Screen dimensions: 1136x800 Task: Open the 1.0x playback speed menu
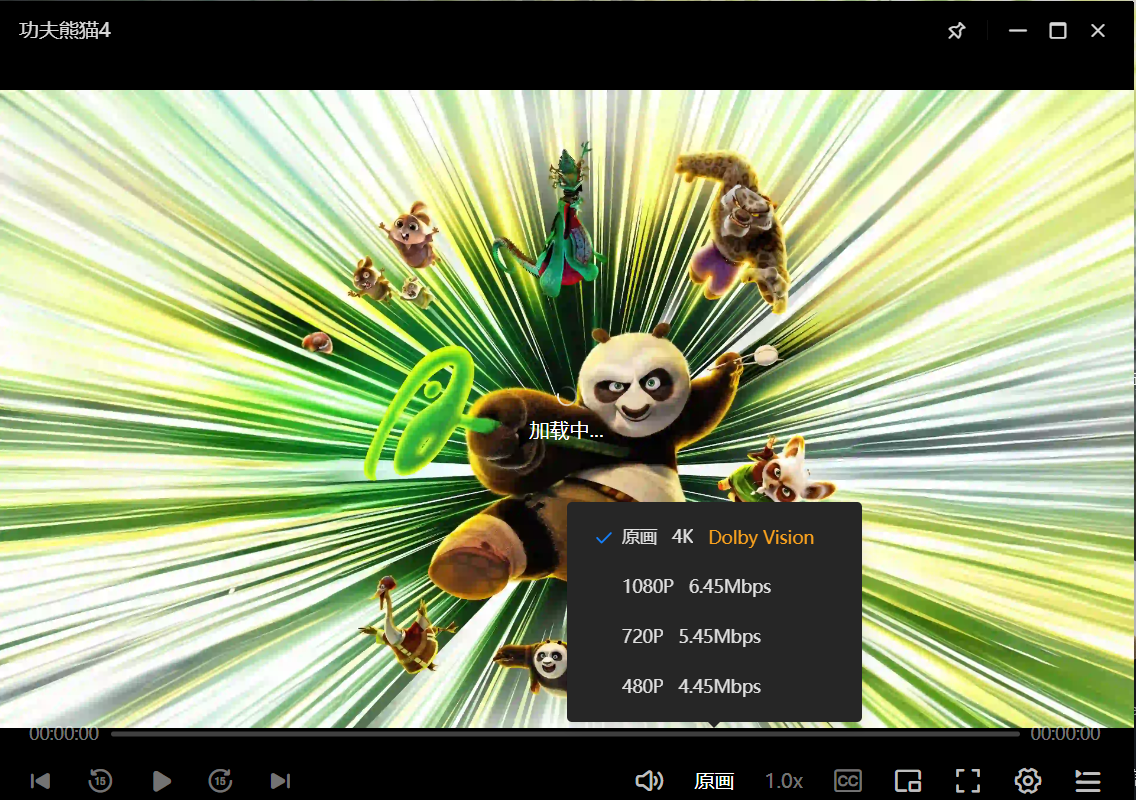tap(784, 780)
